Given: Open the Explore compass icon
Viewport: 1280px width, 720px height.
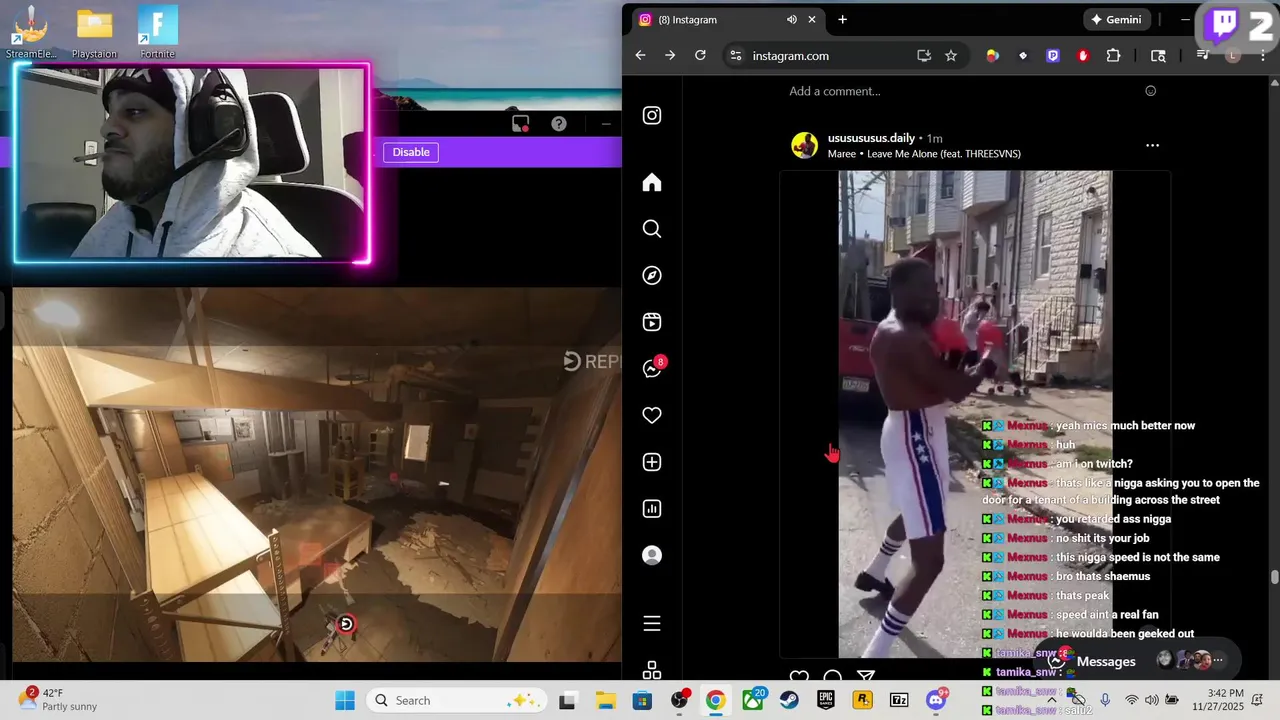Looking at the screenshot, I should click(x=652, y=275).
